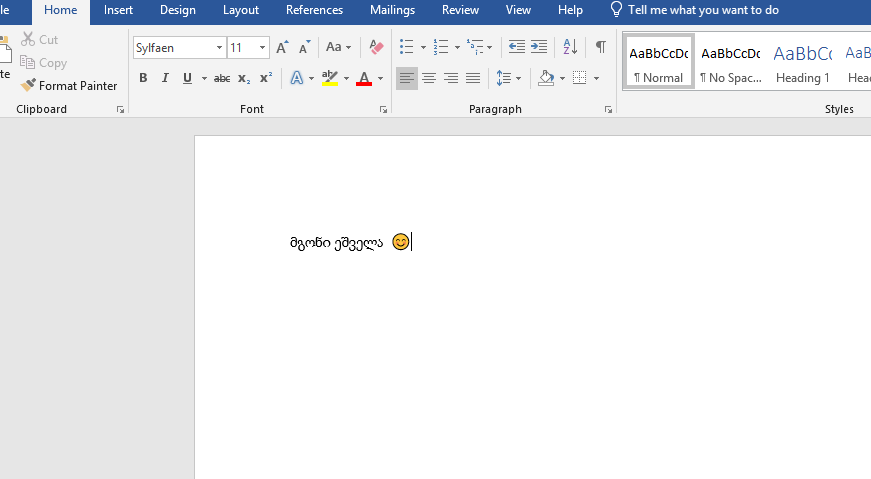Switch to the Insert ribbon tab
The width and height of the screenshot is (871, 479).
point(118,10)
